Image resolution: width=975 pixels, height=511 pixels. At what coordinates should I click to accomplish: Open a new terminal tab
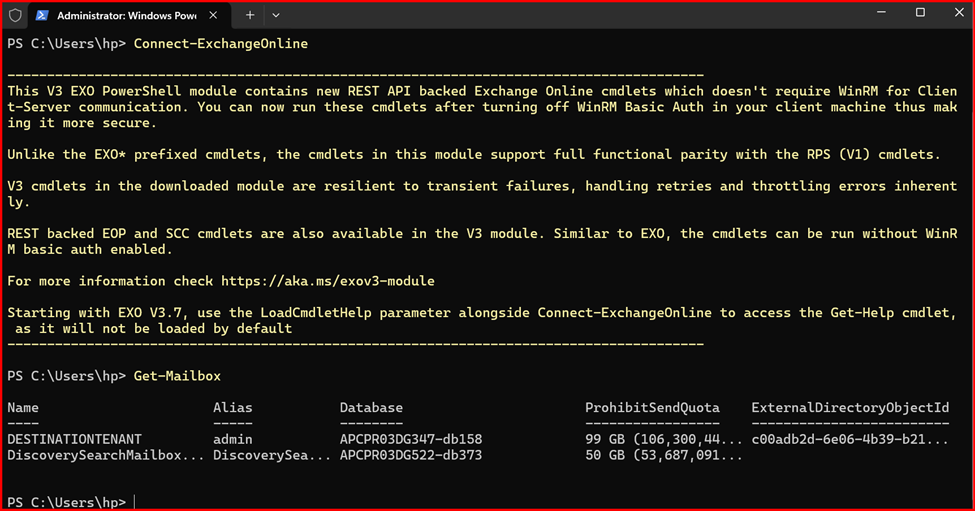[x=250, y=16]
